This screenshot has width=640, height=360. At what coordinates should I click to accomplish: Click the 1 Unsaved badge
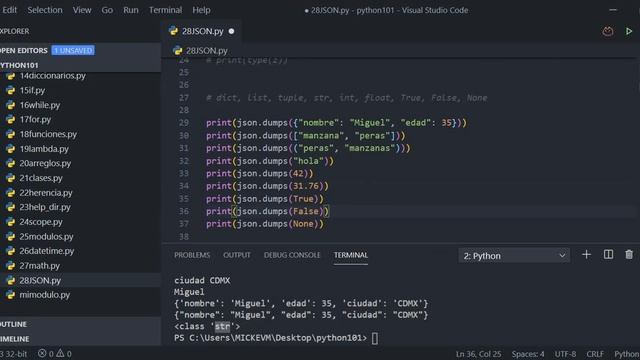pyautogui.click(x=73, y=51)
